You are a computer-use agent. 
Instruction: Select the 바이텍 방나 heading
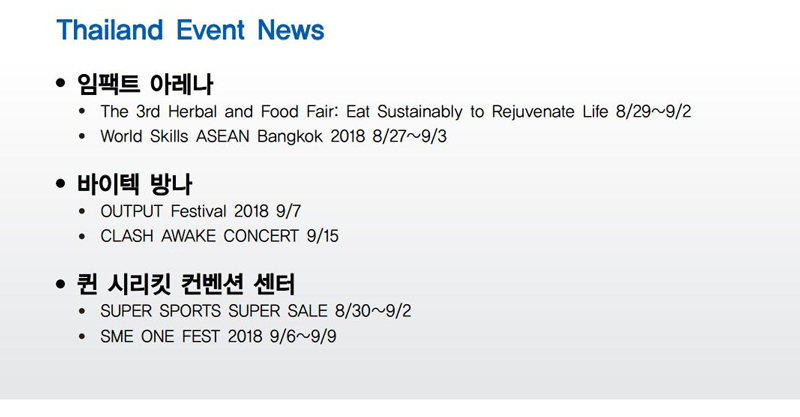click(134, 184)
